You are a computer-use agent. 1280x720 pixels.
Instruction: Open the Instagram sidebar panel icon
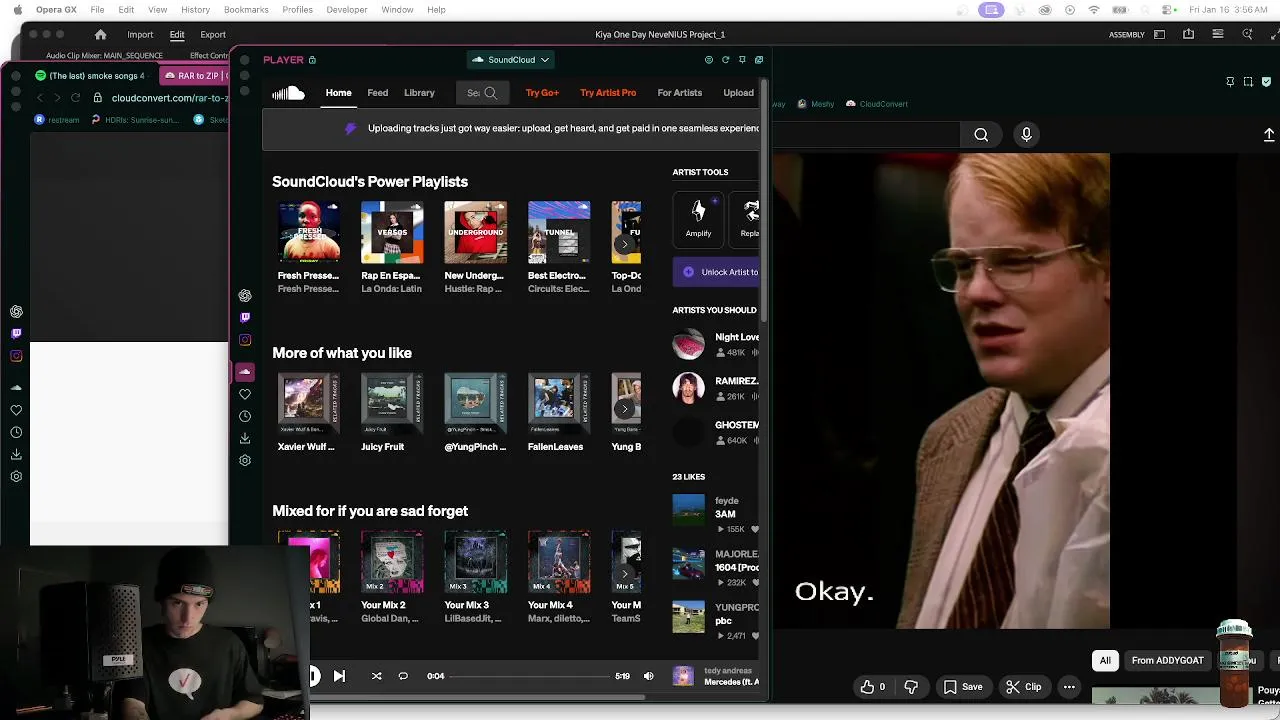(245, 340)
